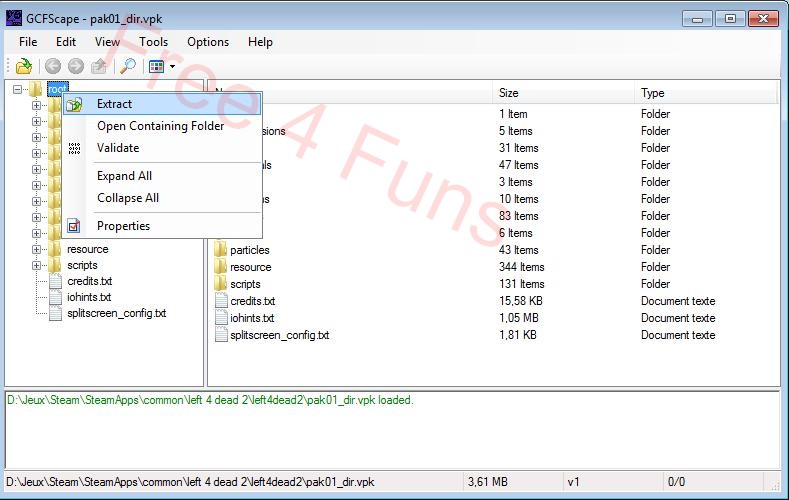Click the Up one folder toolbar icon
The height and width of the screenshot is (500, 789).
pyautogui.click(x=98, y=67)
